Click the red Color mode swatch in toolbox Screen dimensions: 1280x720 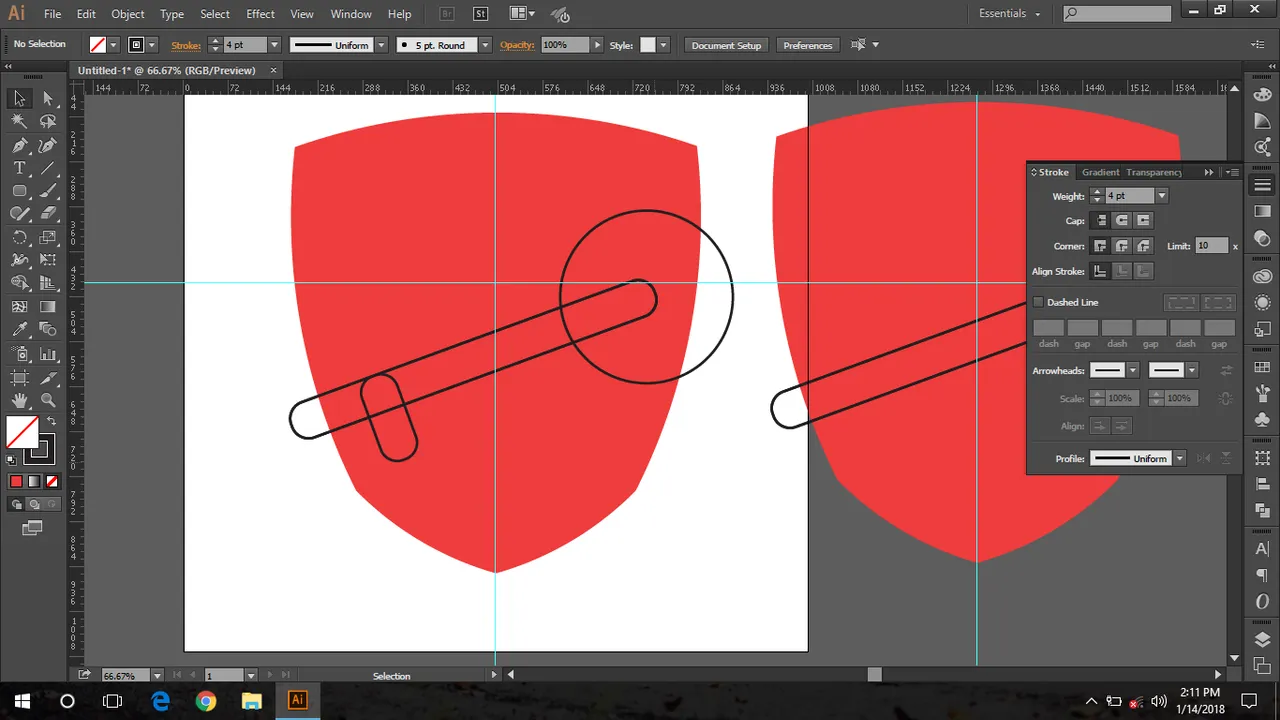[x=16, y=481]
